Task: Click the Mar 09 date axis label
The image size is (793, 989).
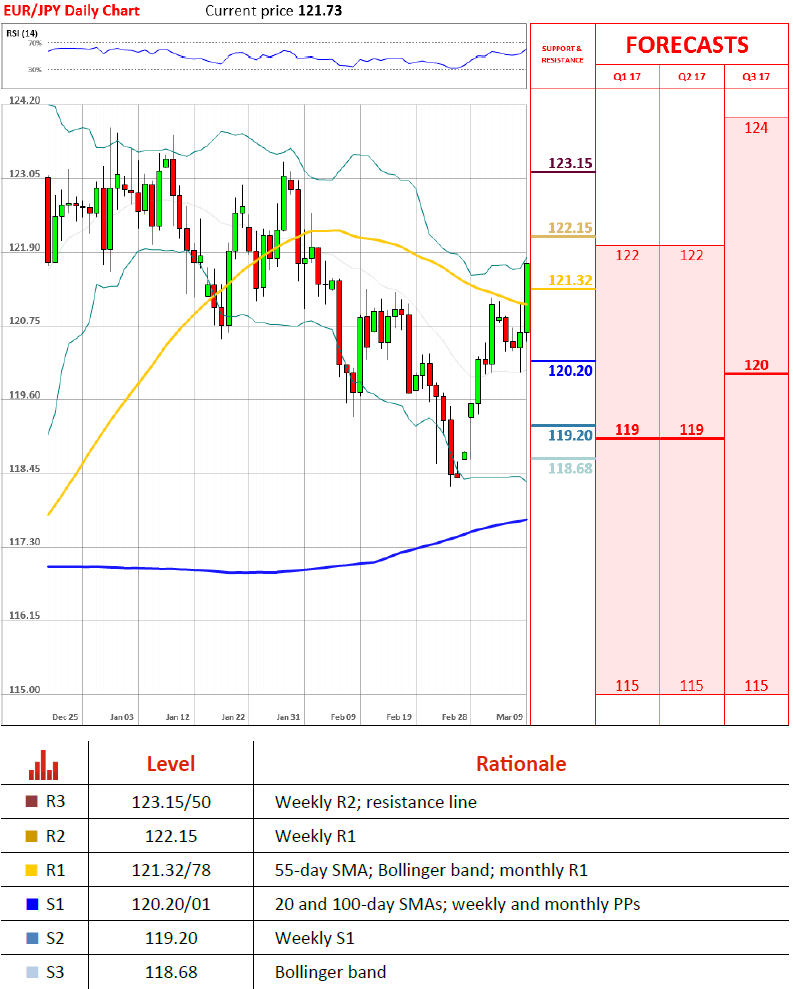Action: point(510,717)
